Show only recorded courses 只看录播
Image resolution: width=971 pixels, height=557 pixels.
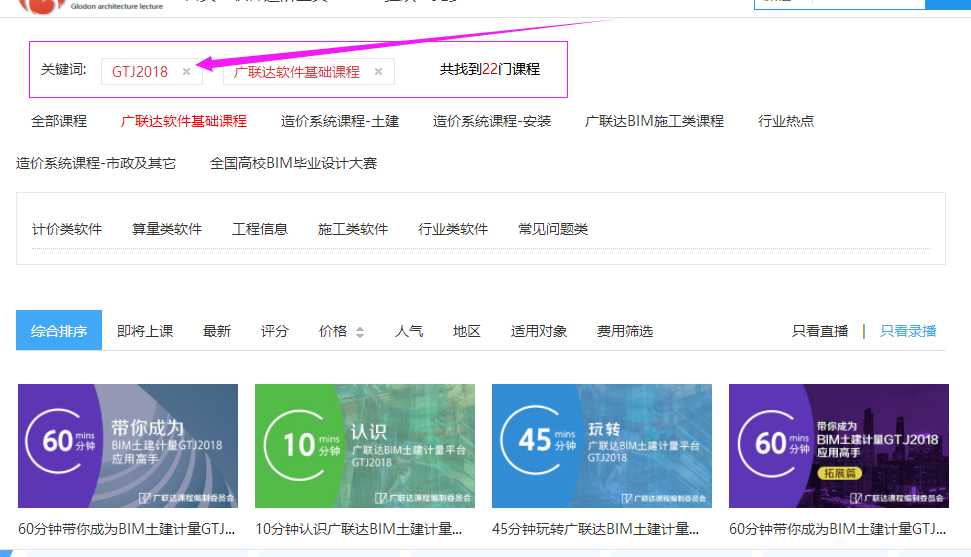(x=908, y=331)
